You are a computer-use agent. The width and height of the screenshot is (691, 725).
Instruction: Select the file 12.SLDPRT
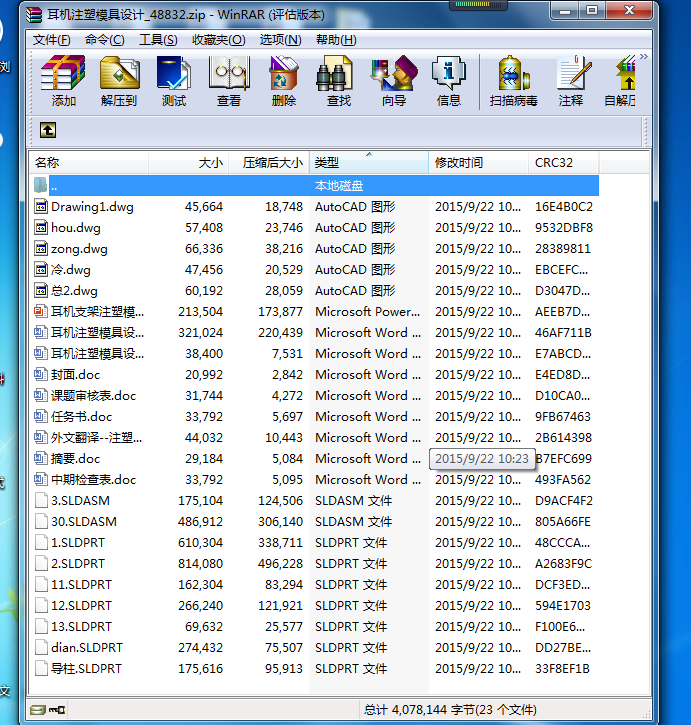[x=81, y=606]
